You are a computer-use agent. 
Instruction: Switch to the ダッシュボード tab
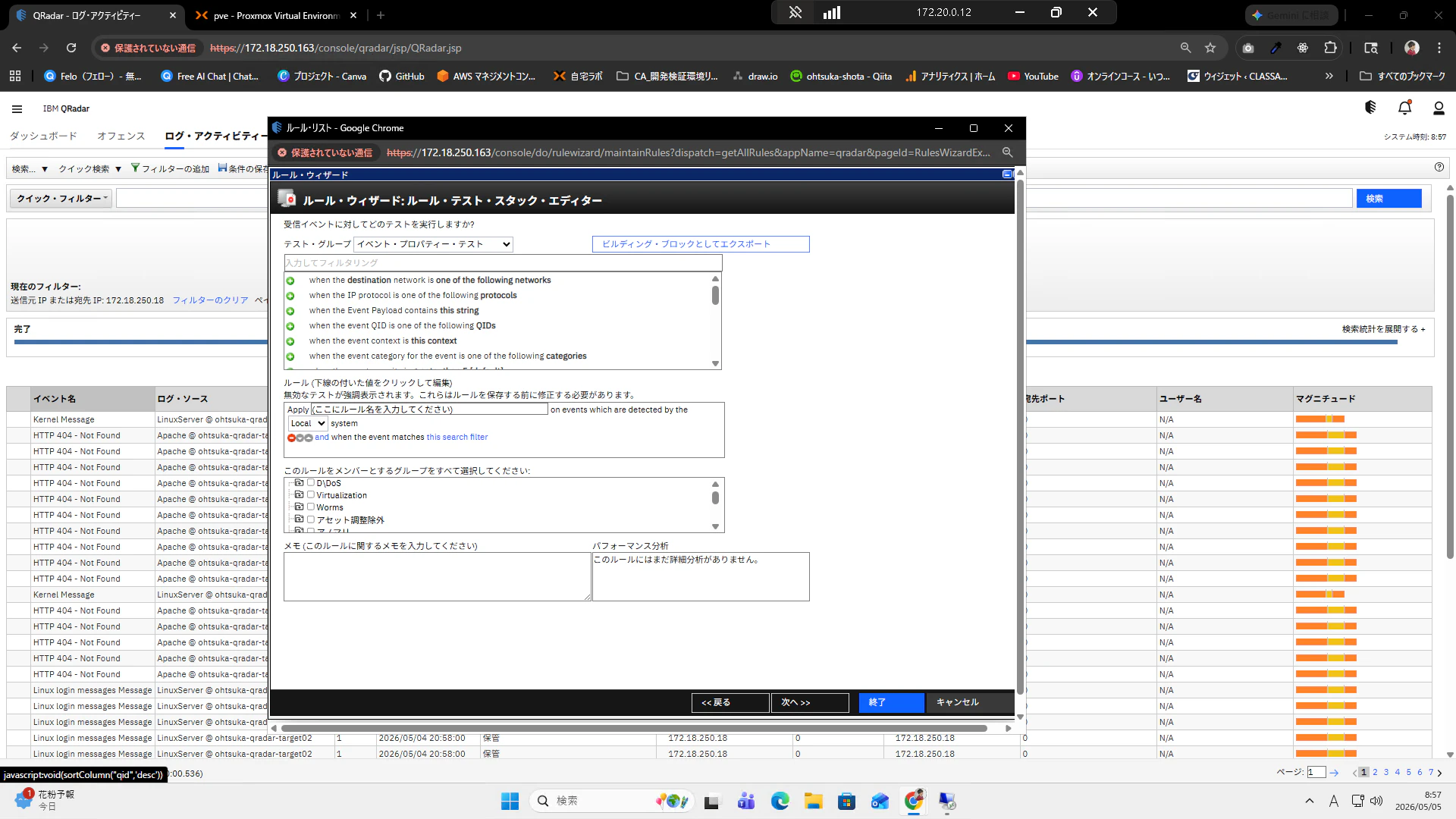point(43,136)
